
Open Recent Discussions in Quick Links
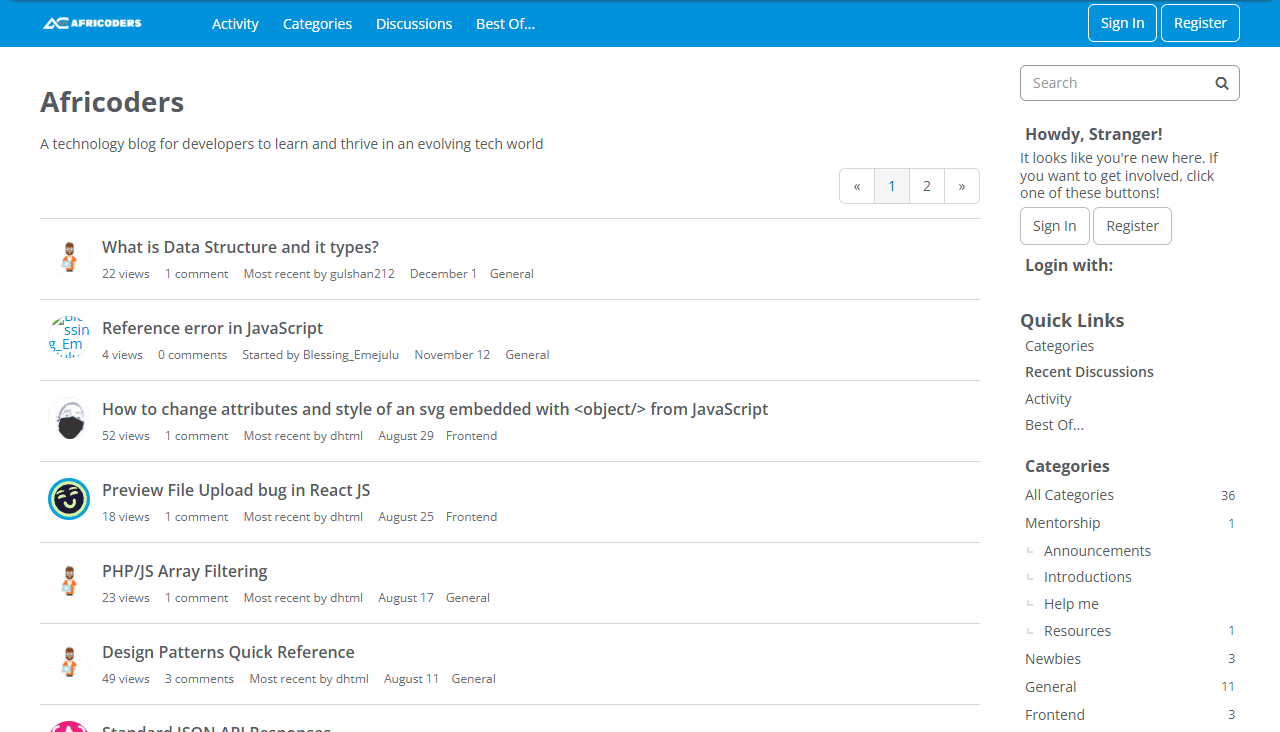coord(1089,372)
